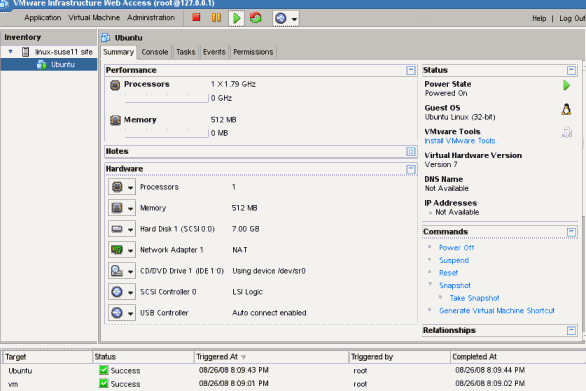Open Network Adapter 1 dropdown arrow
Image resolution: width=586 pixels, height=391 pixels.
(130, 250)
